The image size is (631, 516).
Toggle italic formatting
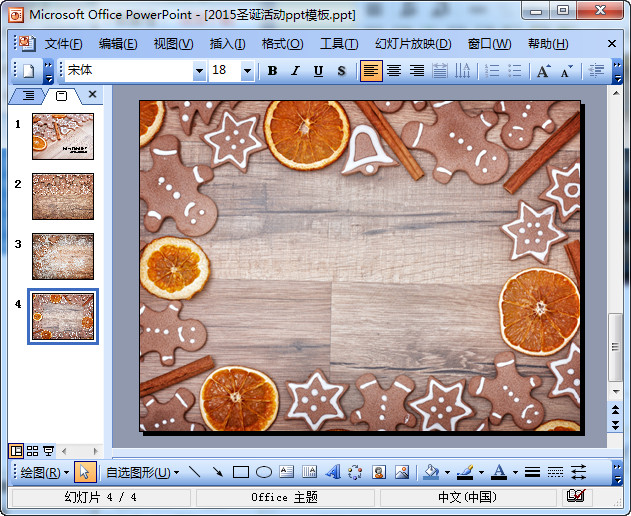tap(295, 71)
